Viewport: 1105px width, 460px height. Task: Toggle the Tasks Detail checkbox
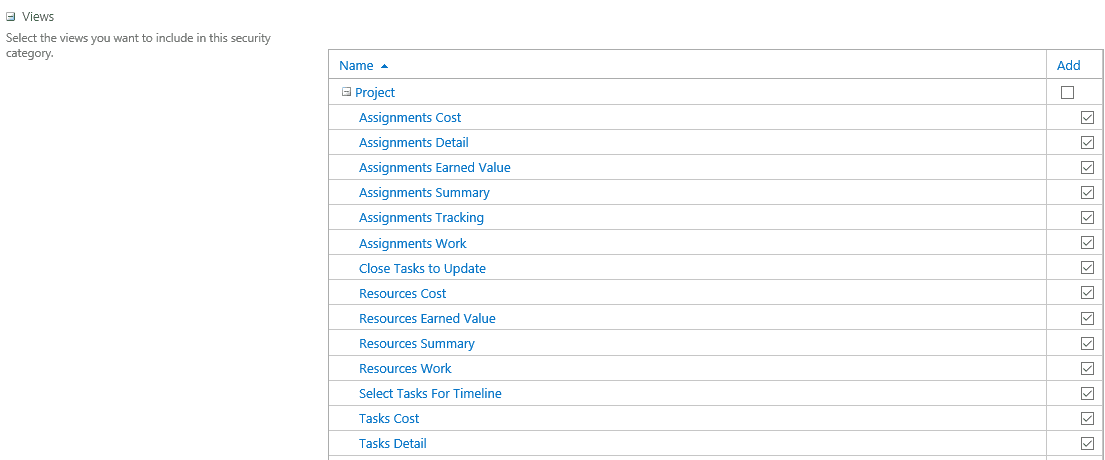1087,444
